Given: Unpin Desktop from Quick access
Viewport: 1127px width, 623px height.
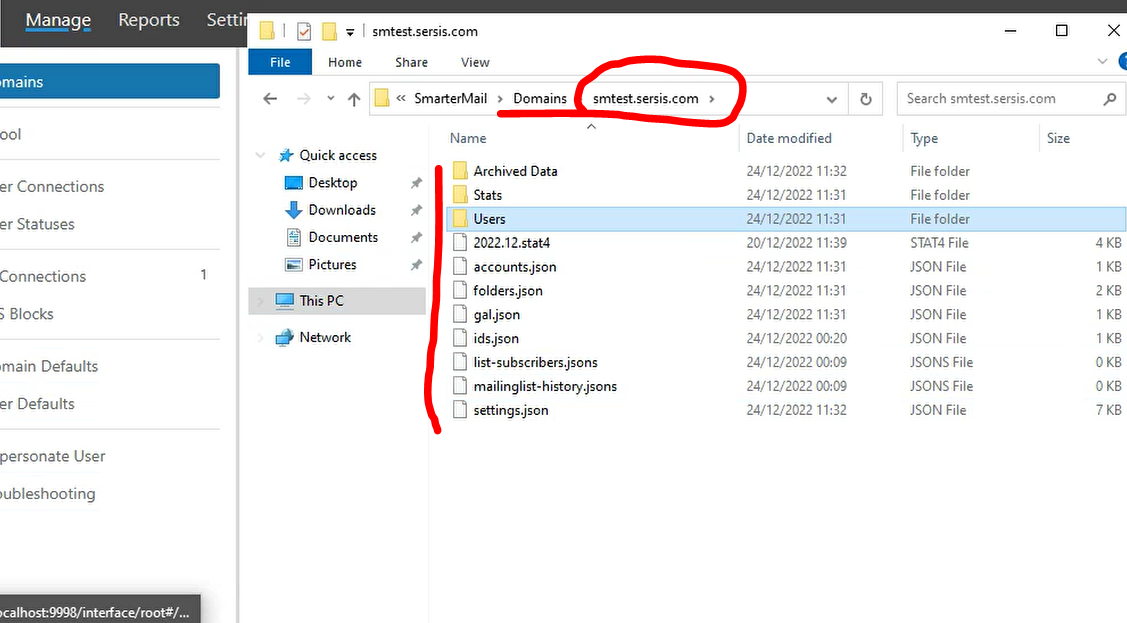Looking at the screenshot, I should (416, 183).
